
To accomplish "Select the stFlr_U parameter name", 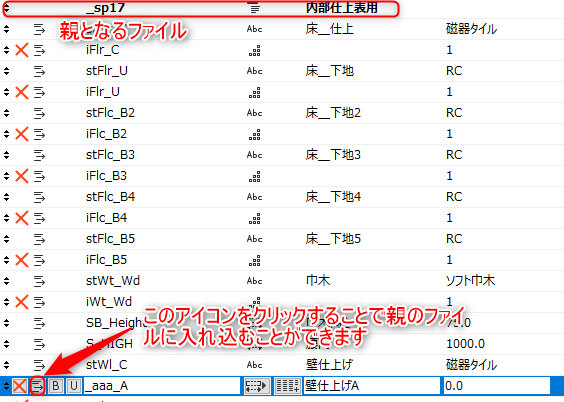I will (x=107, y=71).
